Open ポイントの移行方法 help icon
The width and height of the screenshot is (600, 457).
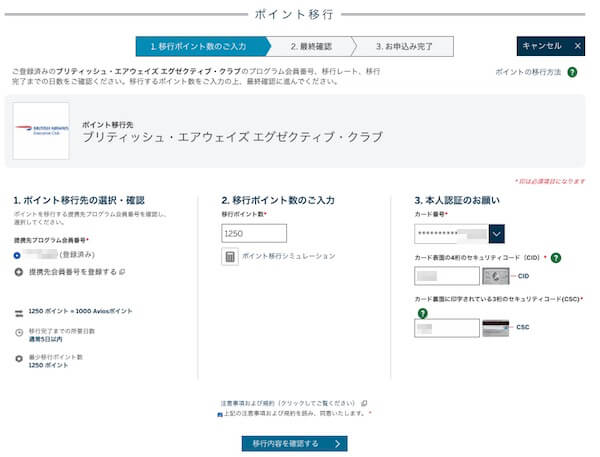pos(572,72)
